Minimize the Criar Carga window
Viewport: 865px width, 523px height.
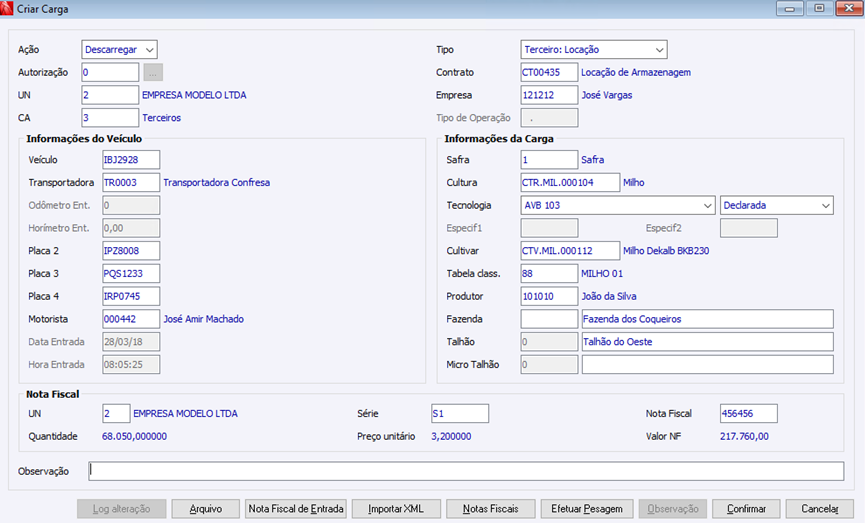coord(790,8)
